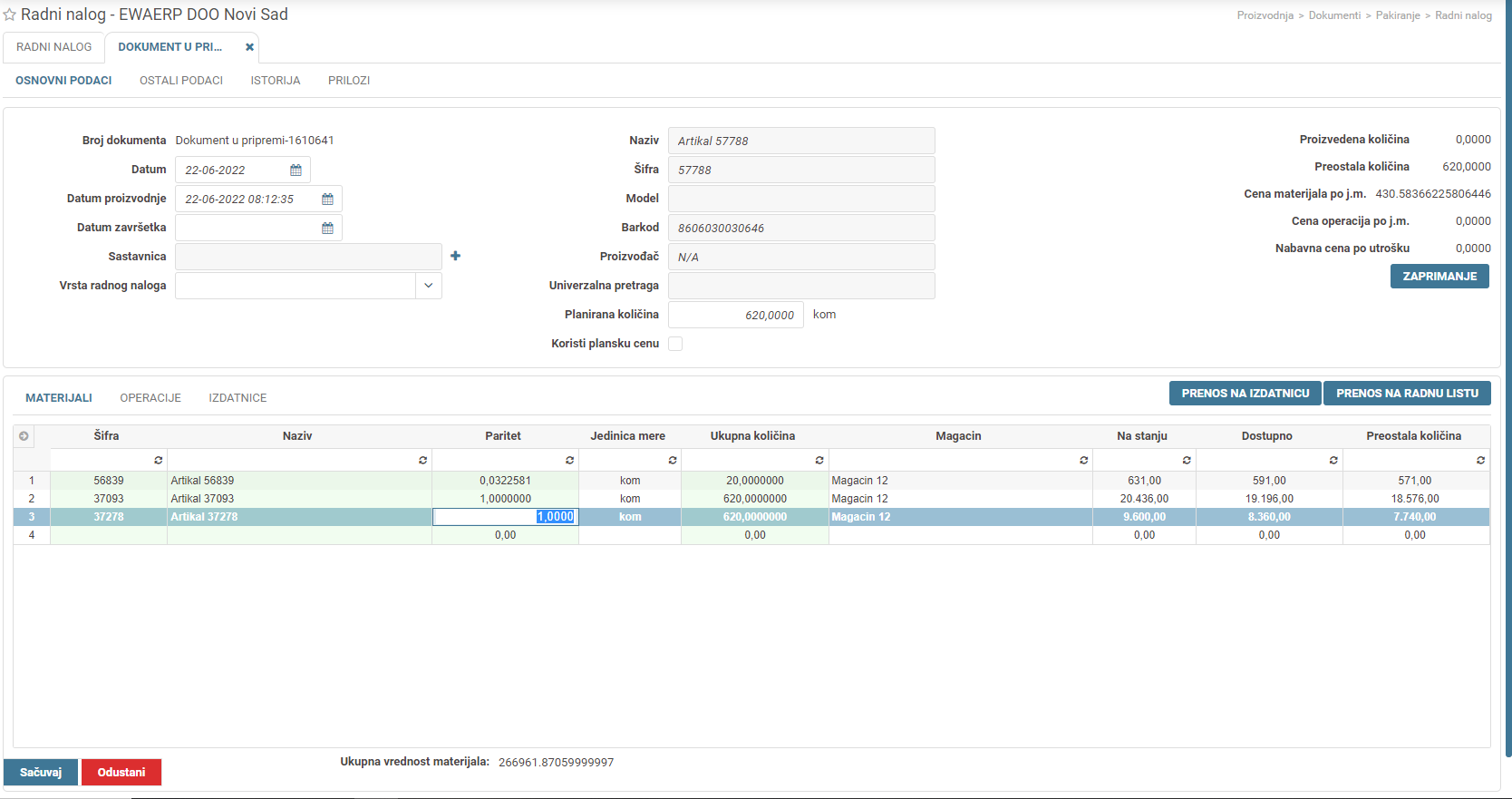Open the OPERACIJE tab
This screenshot has height=799, width=1512.
[x=150, y=398]
